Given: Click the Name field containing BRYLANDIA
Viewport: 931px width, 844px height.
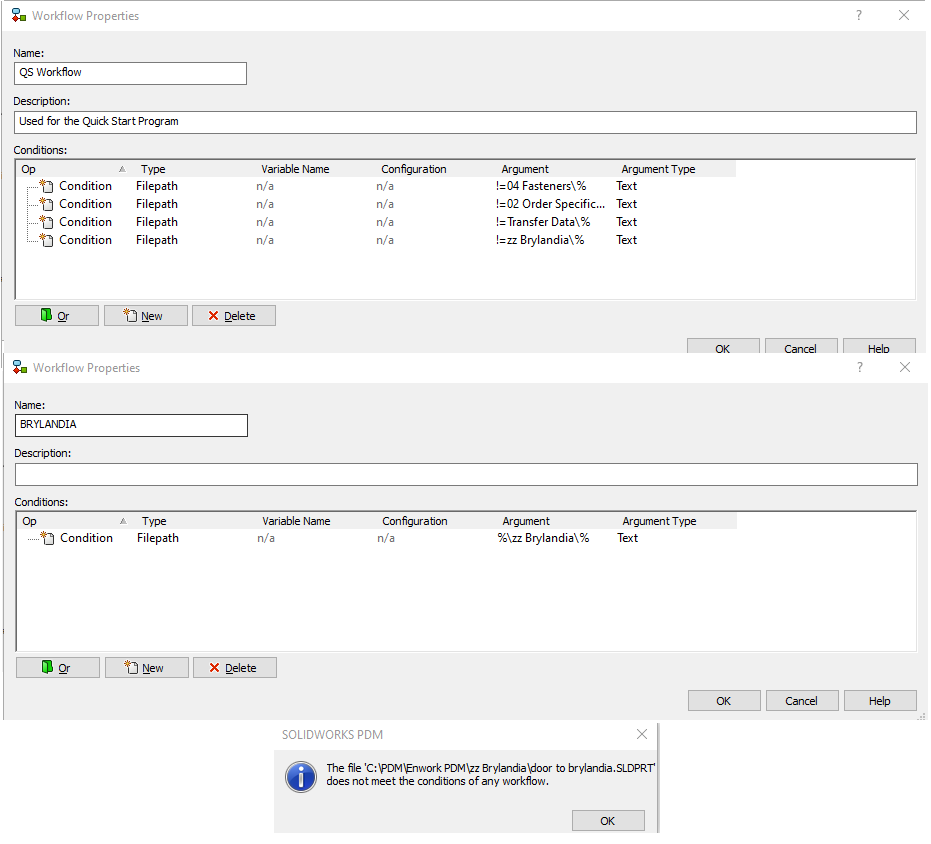Looking at the screenshot, I should [131, 425].
